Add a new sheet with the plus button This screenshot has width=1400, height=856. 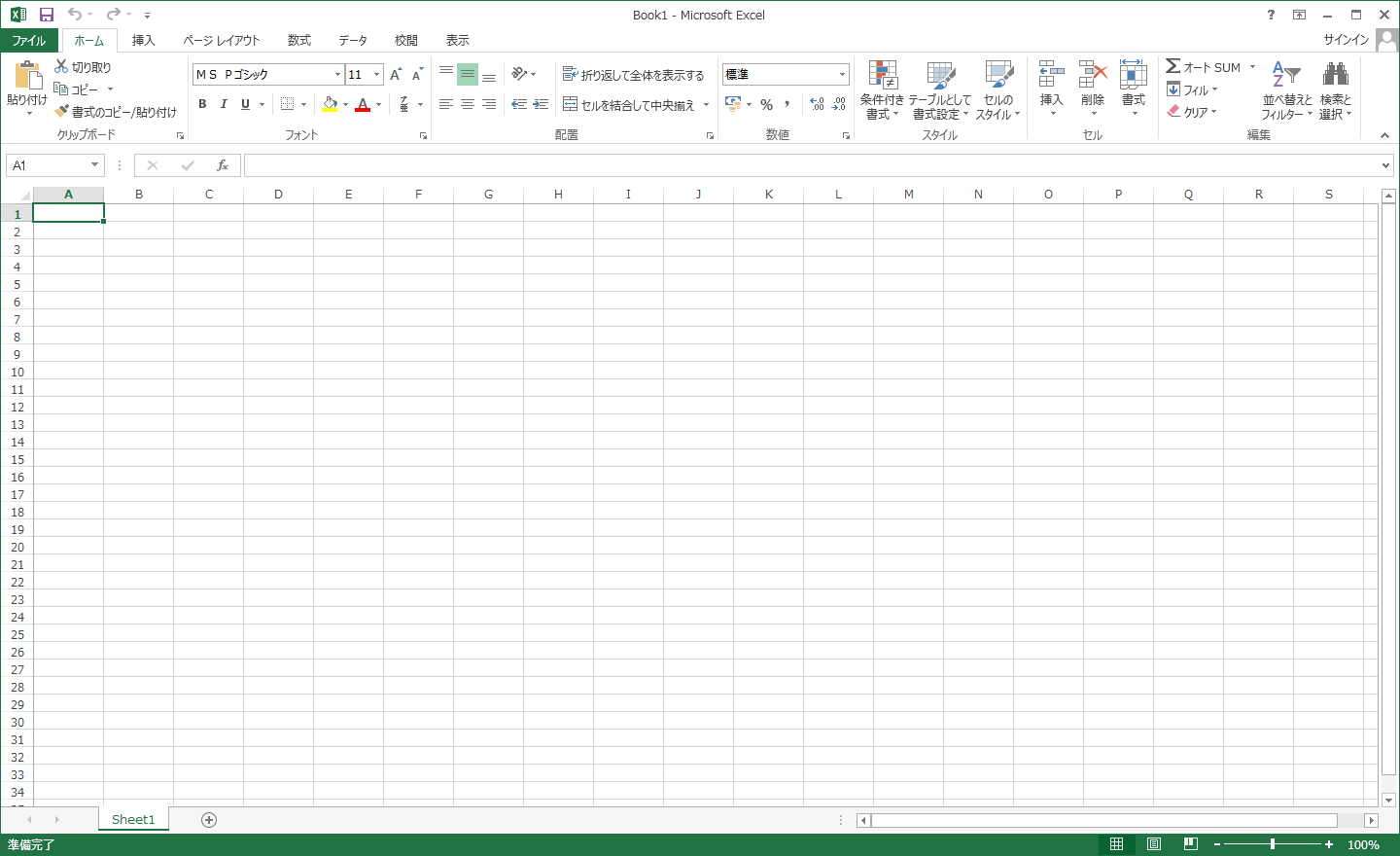[x=209, y=820]
